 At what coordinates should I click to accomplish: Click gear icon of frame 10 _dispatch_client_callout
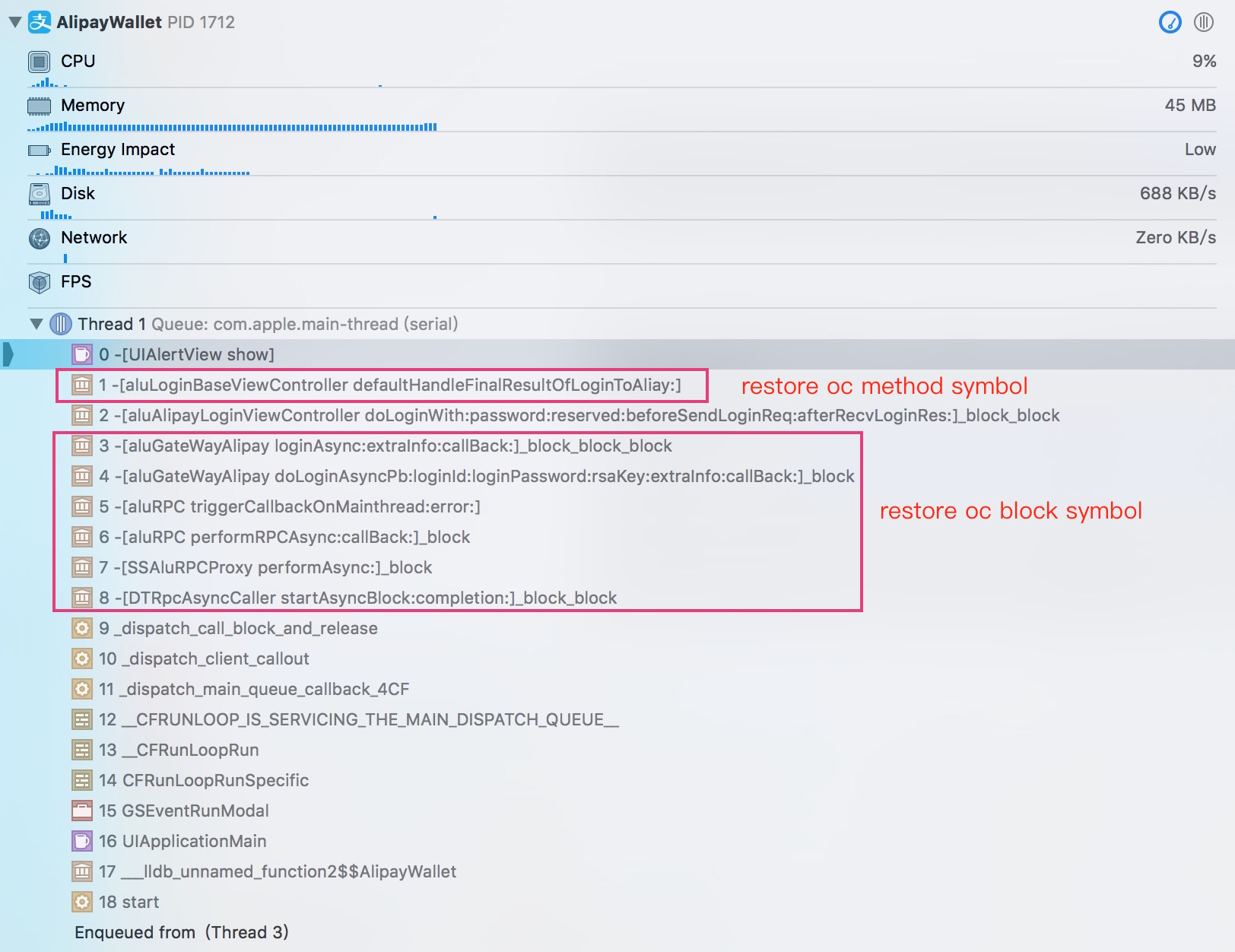point(82,658)
